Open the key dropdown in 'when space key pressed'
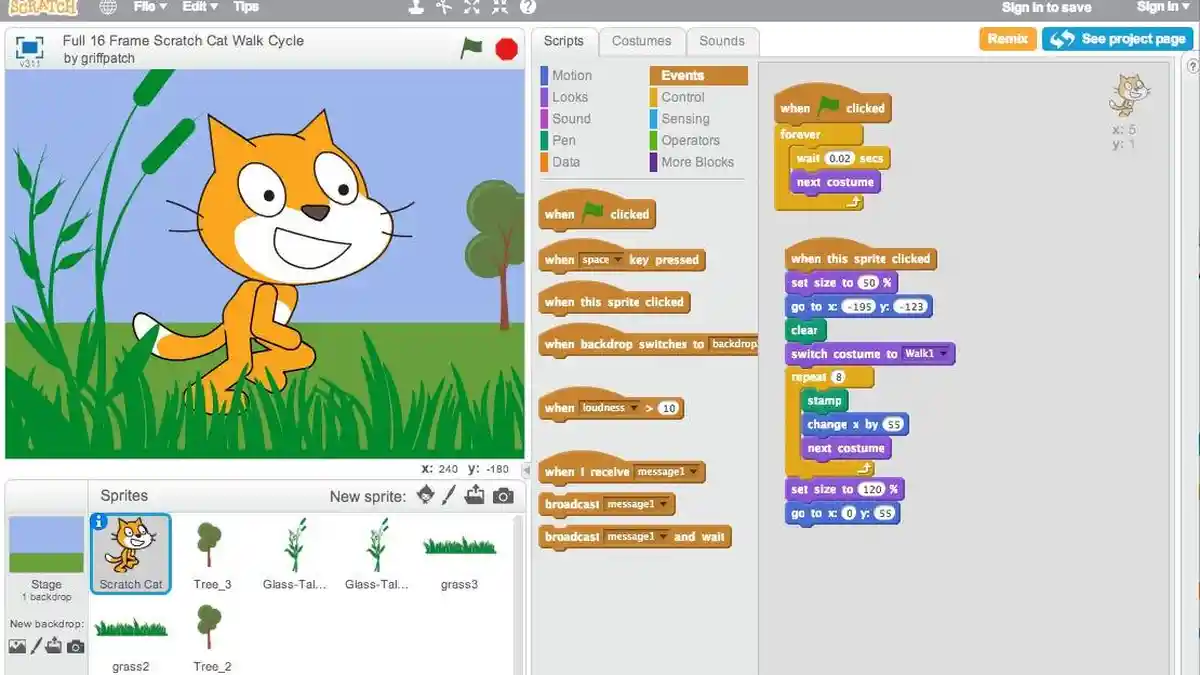Screen dimensions: 1200x675 617,260
